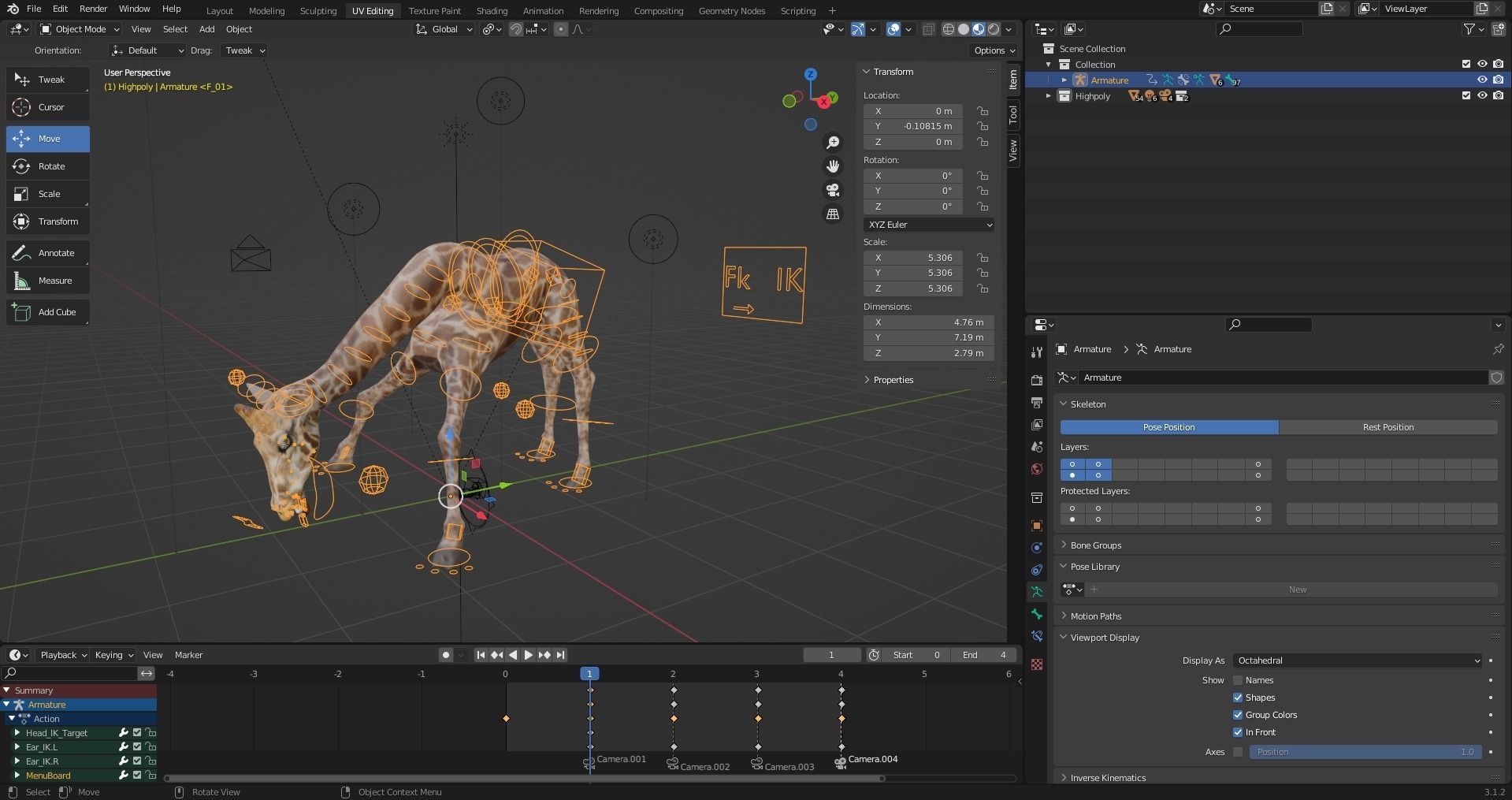Lock the Location X value

pyautogui.click(x=983, y=111)
